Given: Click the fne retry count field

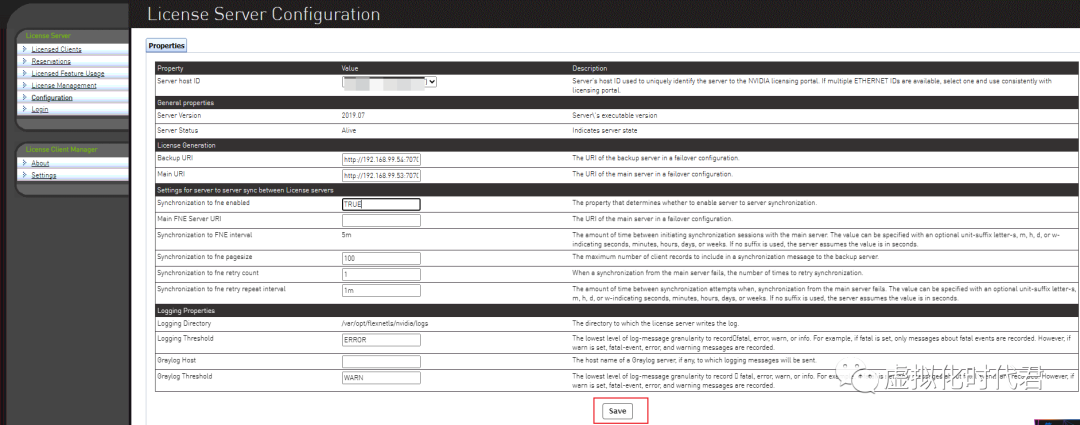Looking at the screenshot, I should tap(381, 273).
